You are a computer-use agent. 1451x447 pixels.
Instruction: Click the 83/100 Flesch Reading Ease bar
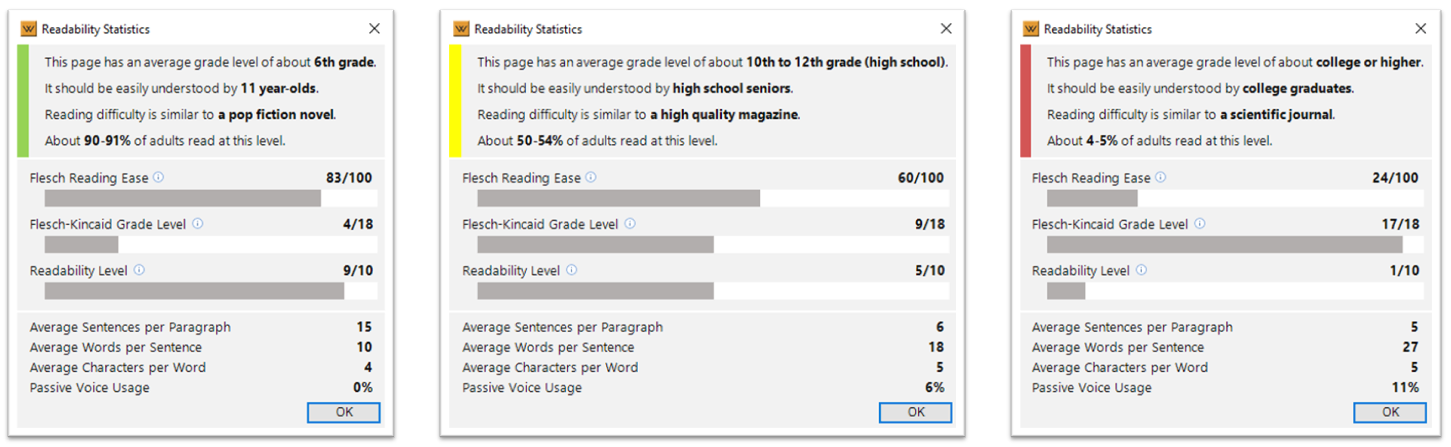(x=211, y=198)
